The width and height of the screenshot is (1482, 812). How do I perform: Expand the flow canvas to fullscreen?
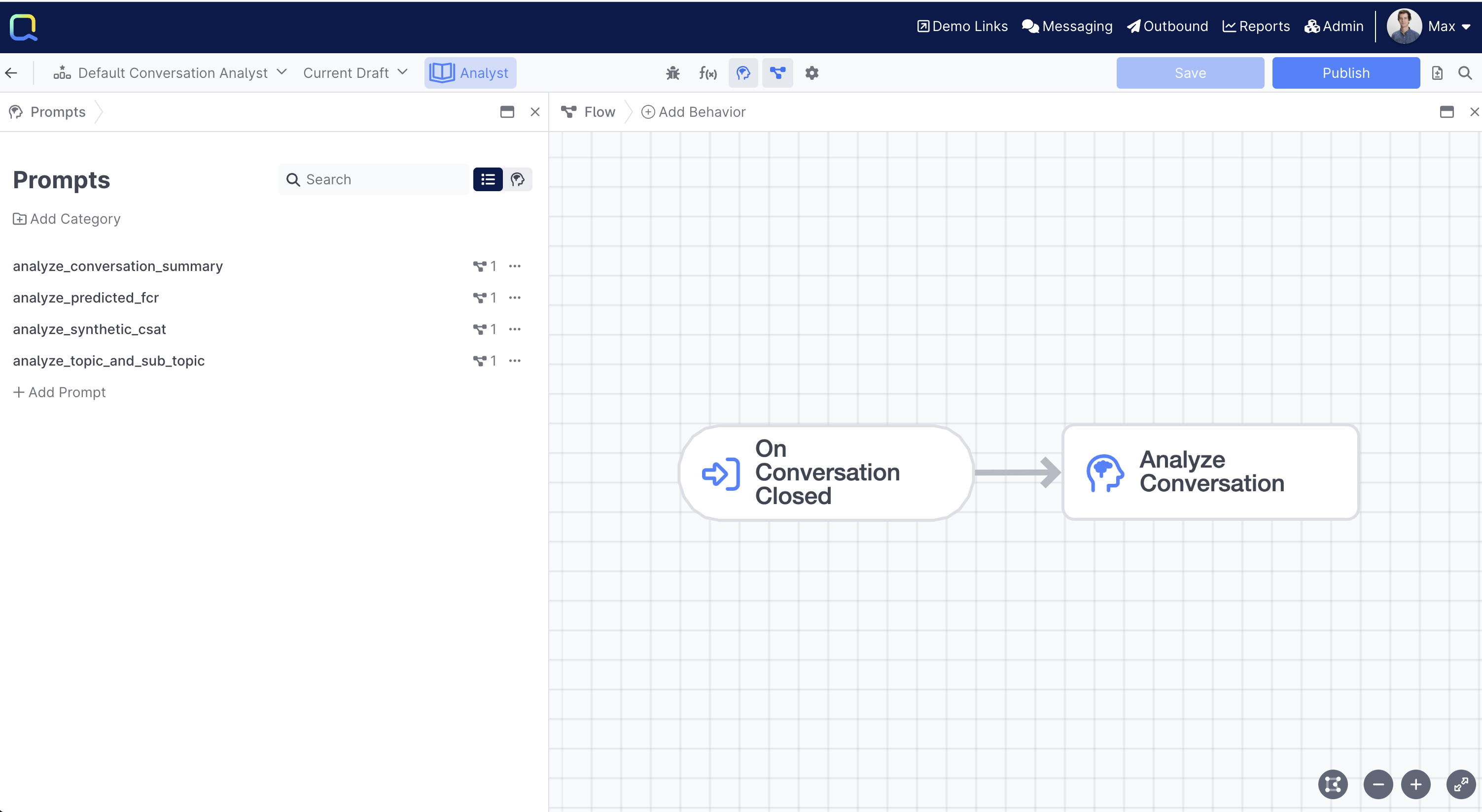[1460, 784]
